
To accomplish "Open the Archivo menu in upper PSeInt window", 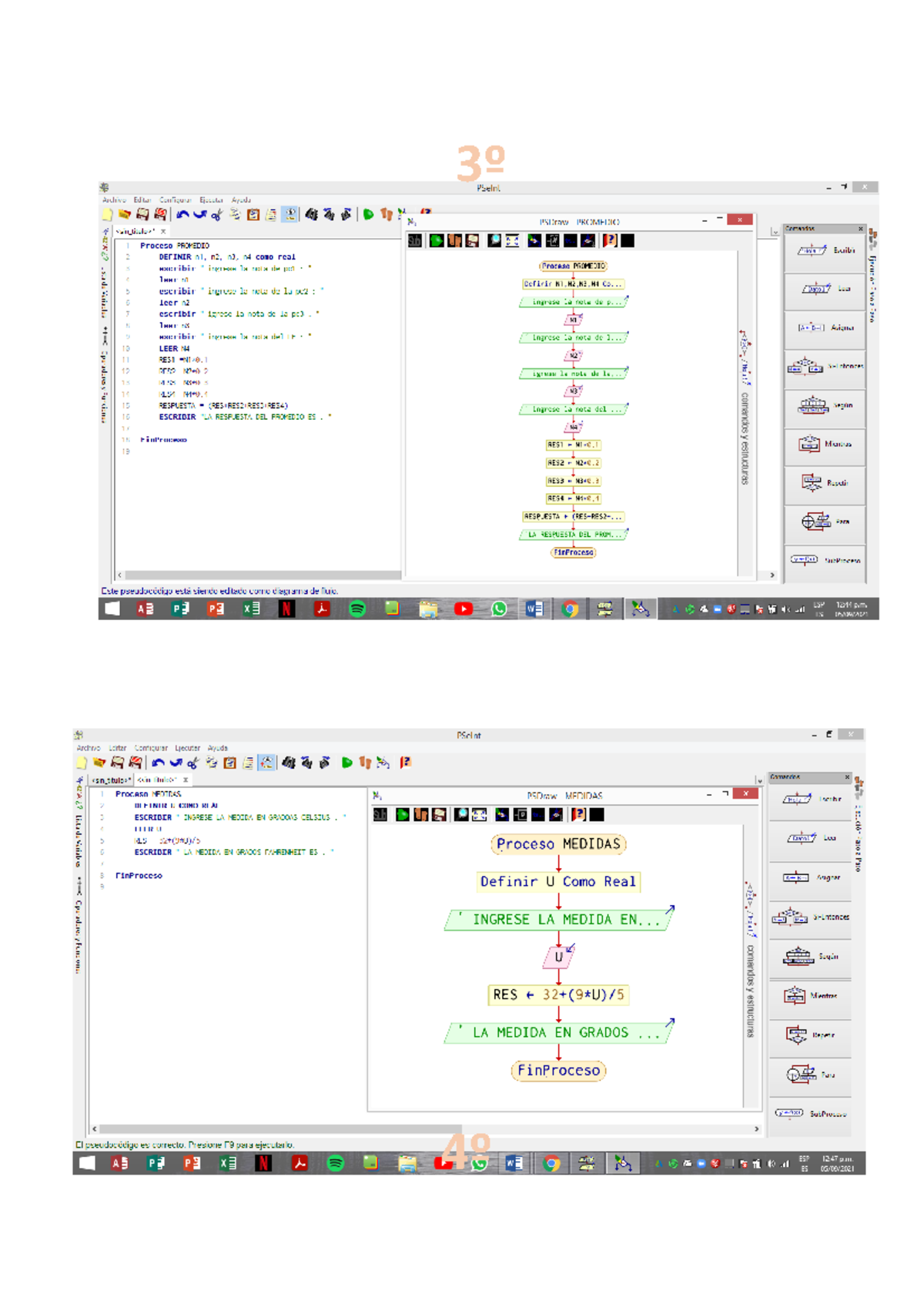I will click(114, 200).
